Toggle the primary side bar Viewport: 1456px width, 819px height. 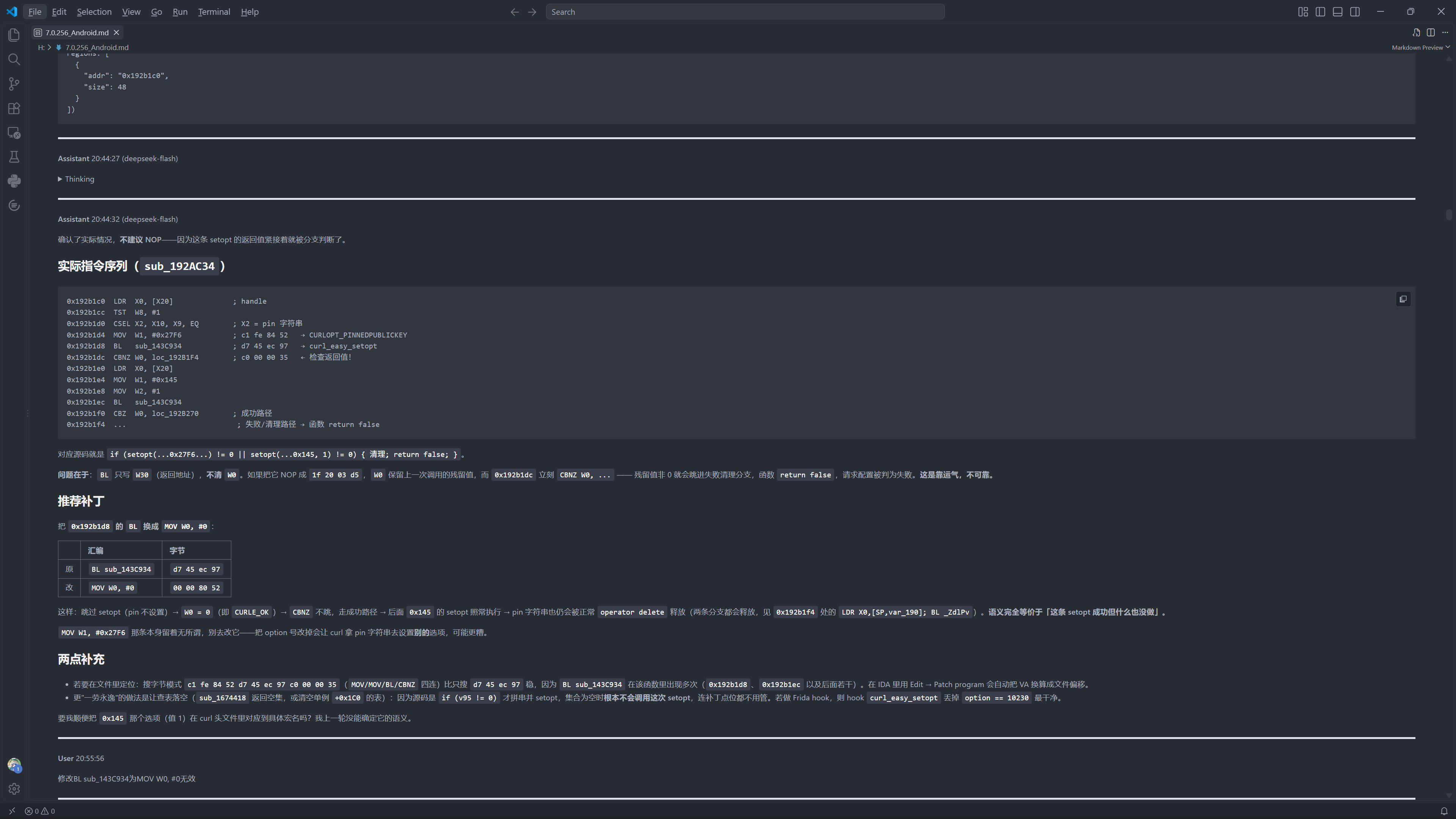[x=1320, y=12]
